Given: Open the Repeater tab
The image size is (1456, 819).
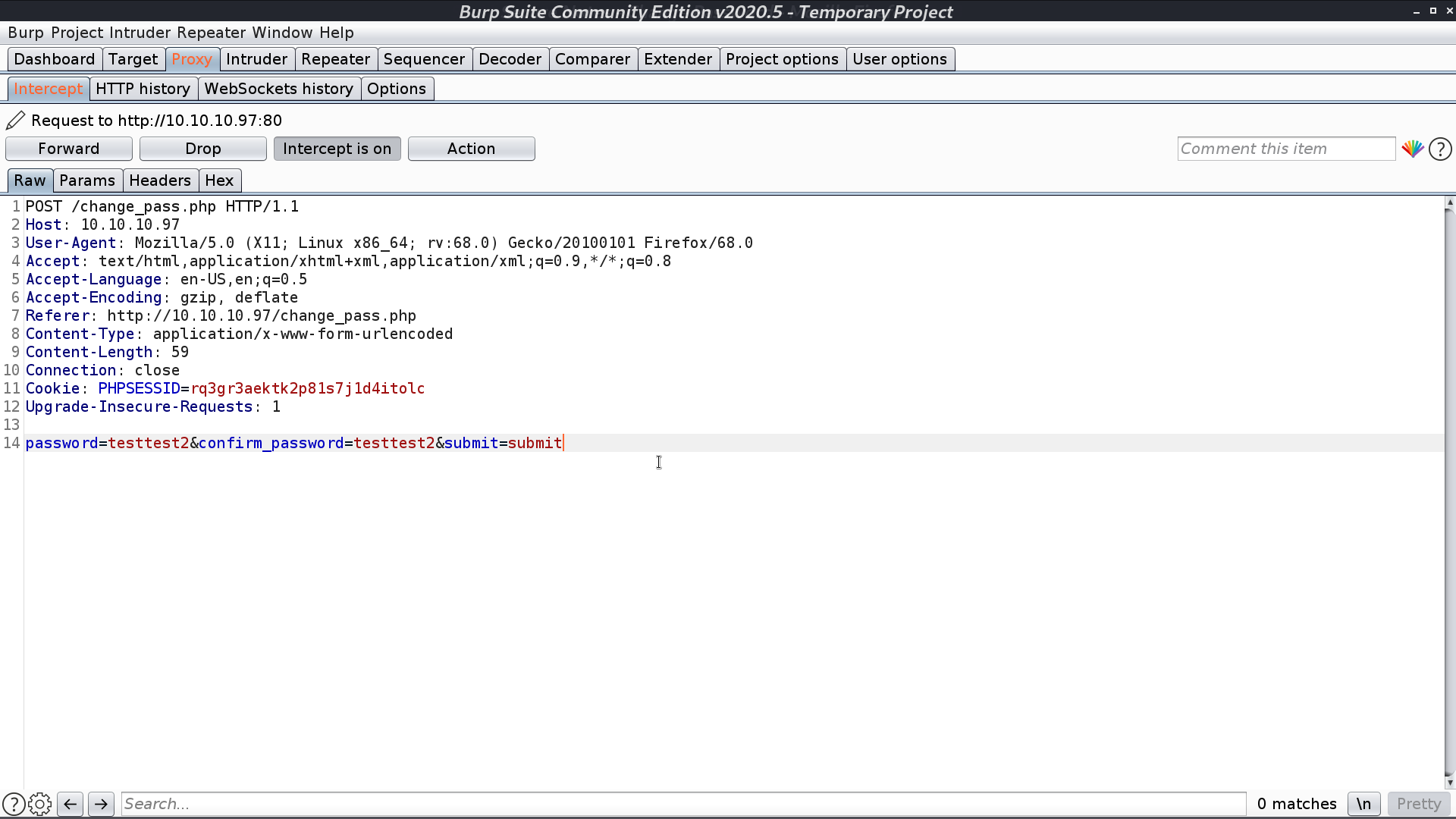Looking at the screenshot, I should [335, 59].
